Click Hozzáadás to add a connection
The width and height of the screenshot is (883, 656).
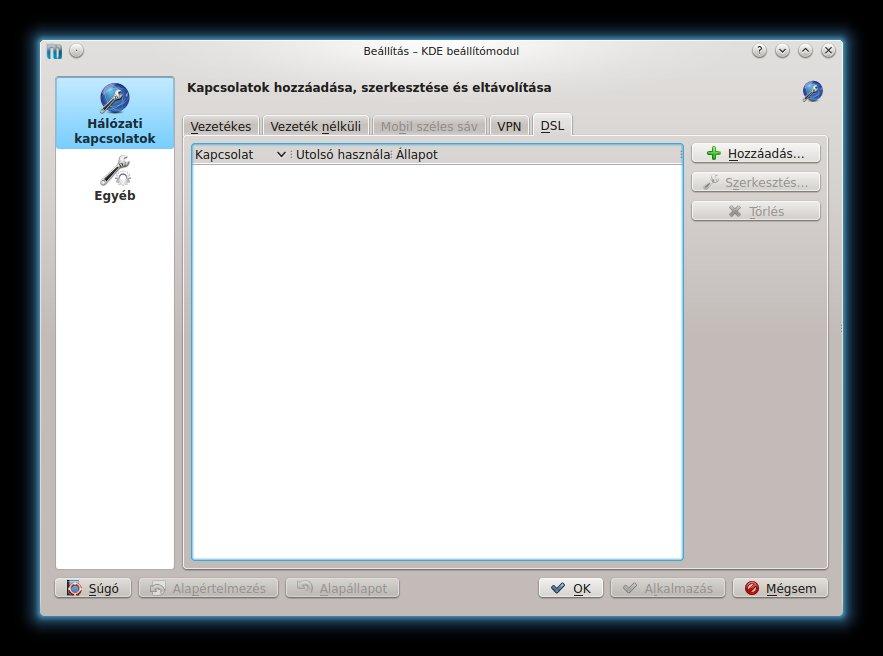(756, 153)
